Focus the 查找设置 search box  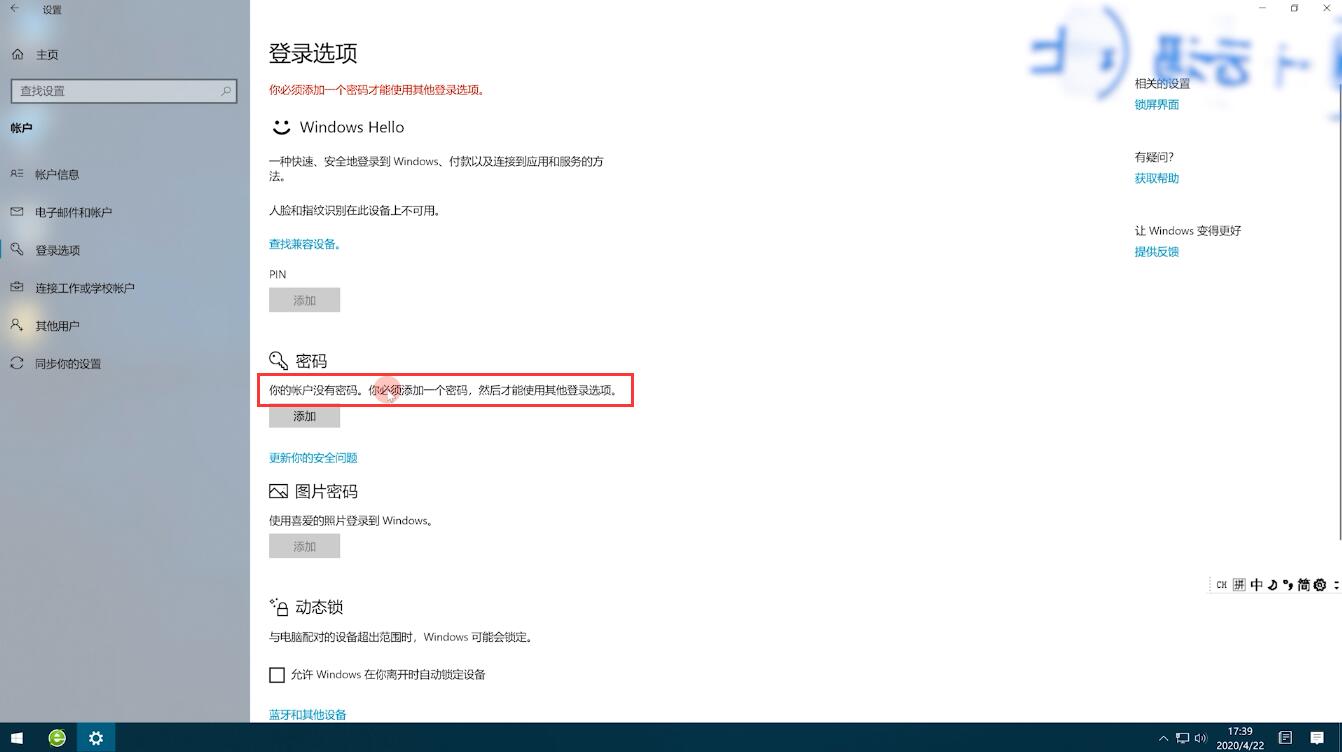(124, 91)
